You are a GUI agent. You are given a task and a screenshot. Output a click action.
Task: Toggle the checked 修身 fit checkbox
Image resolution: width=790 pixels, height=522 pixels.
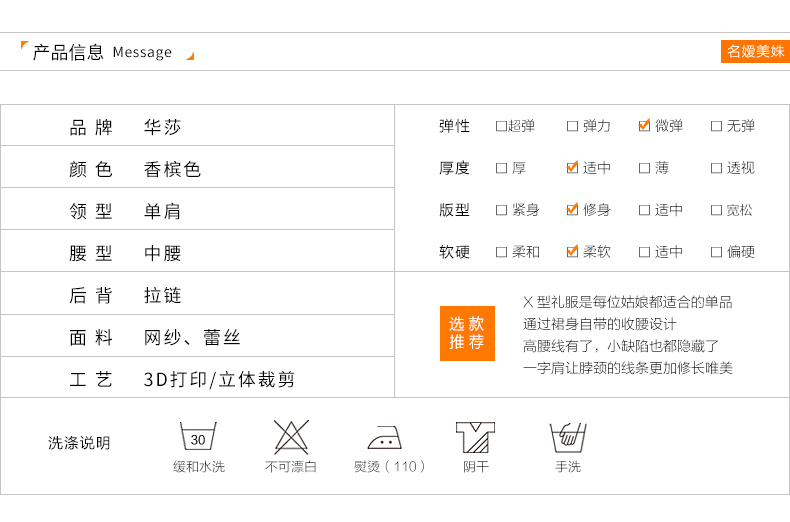572,210
